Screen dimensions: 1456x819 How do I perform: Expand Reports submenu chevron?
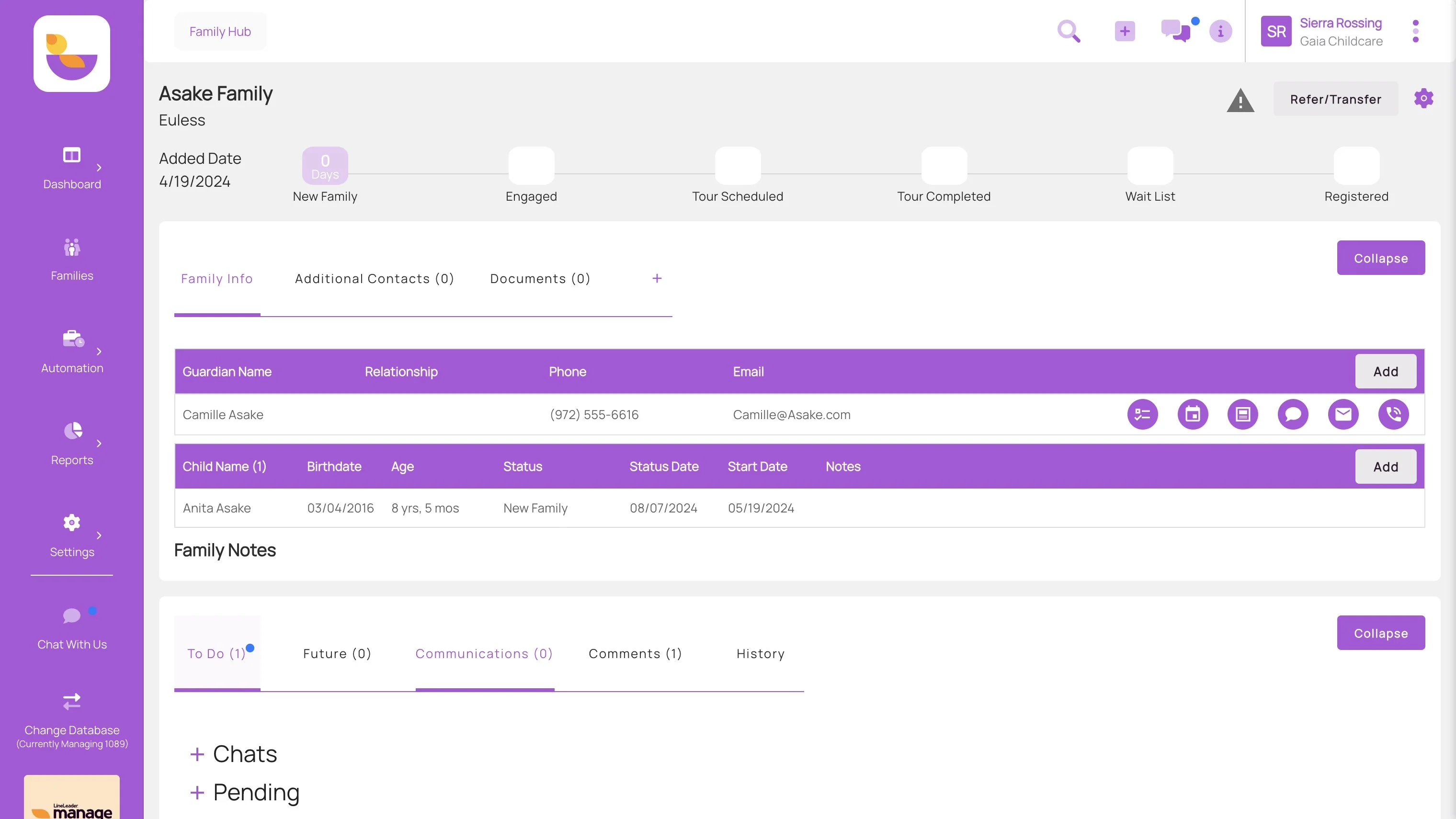click(x=99, y=444)
